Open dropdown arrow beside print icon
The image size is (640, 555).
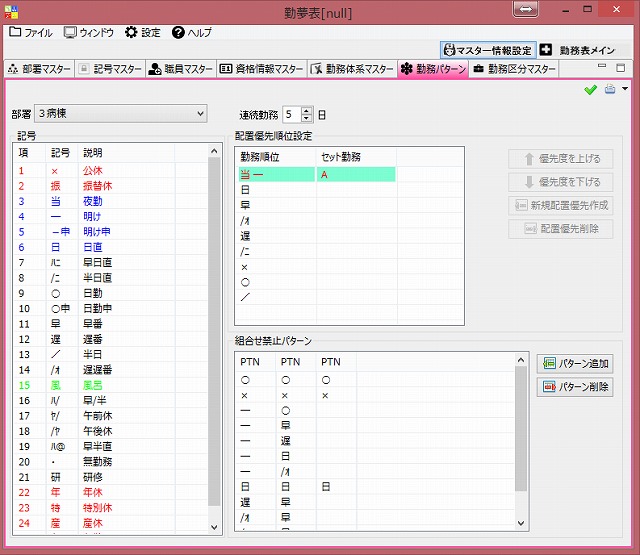625,89
